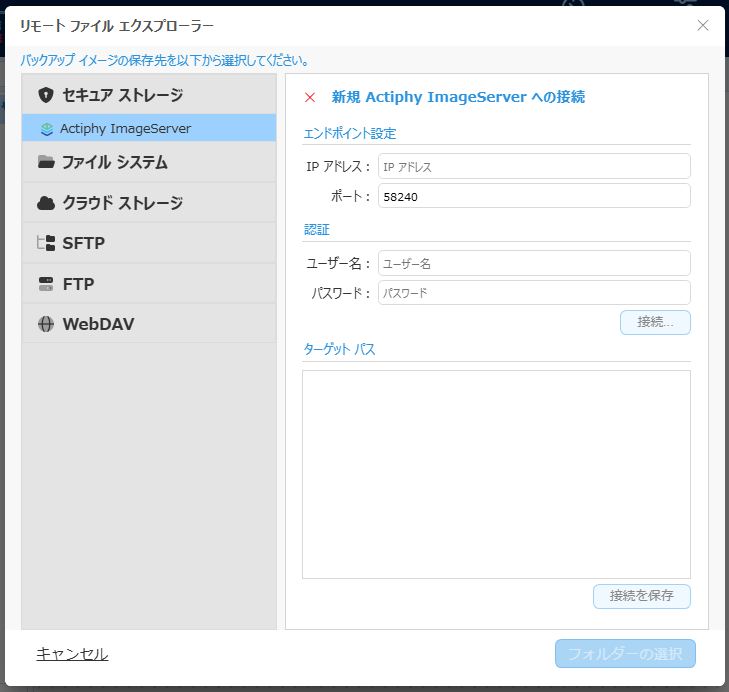Viewport: 729px width, 692px height.
Task: Switch to the WebDAV section
Action: click(x=149, y=324)
